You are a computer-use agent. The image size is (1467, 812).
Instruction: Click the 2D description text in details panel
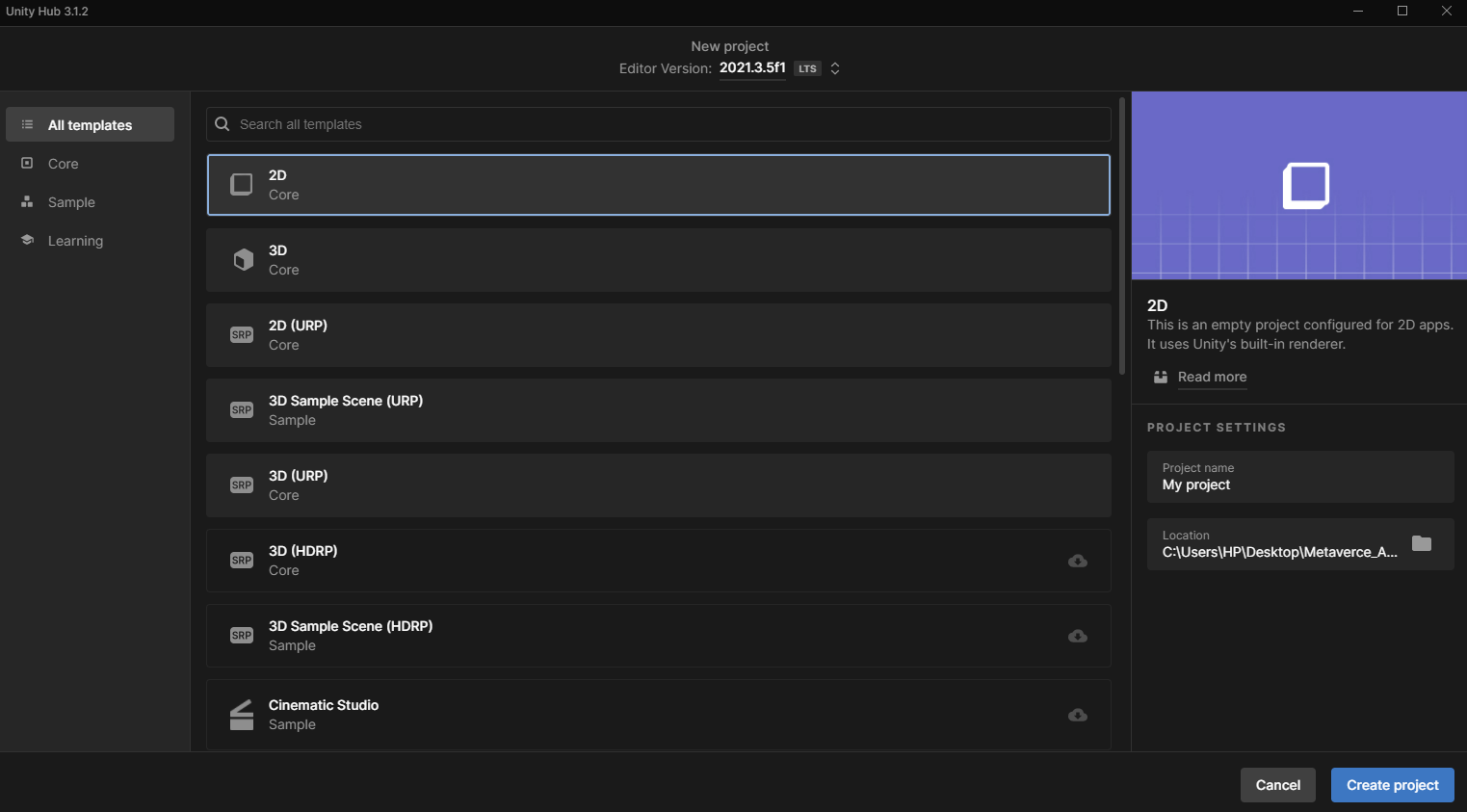point(1300,334)
